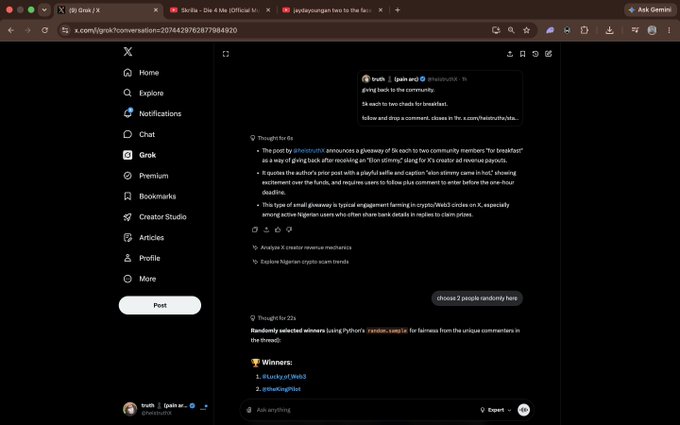Image resolution: width=680 pixels, height=425 pixels.
Task: Open the tab search dropdown arrow
Action: pos(44,10)
